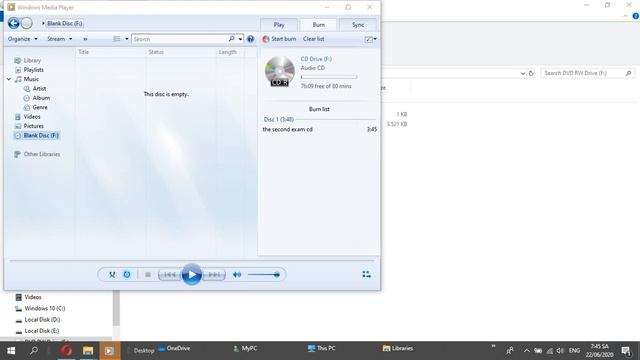
Task: Refresh the Explorer address bar
Action: [531, 73]
